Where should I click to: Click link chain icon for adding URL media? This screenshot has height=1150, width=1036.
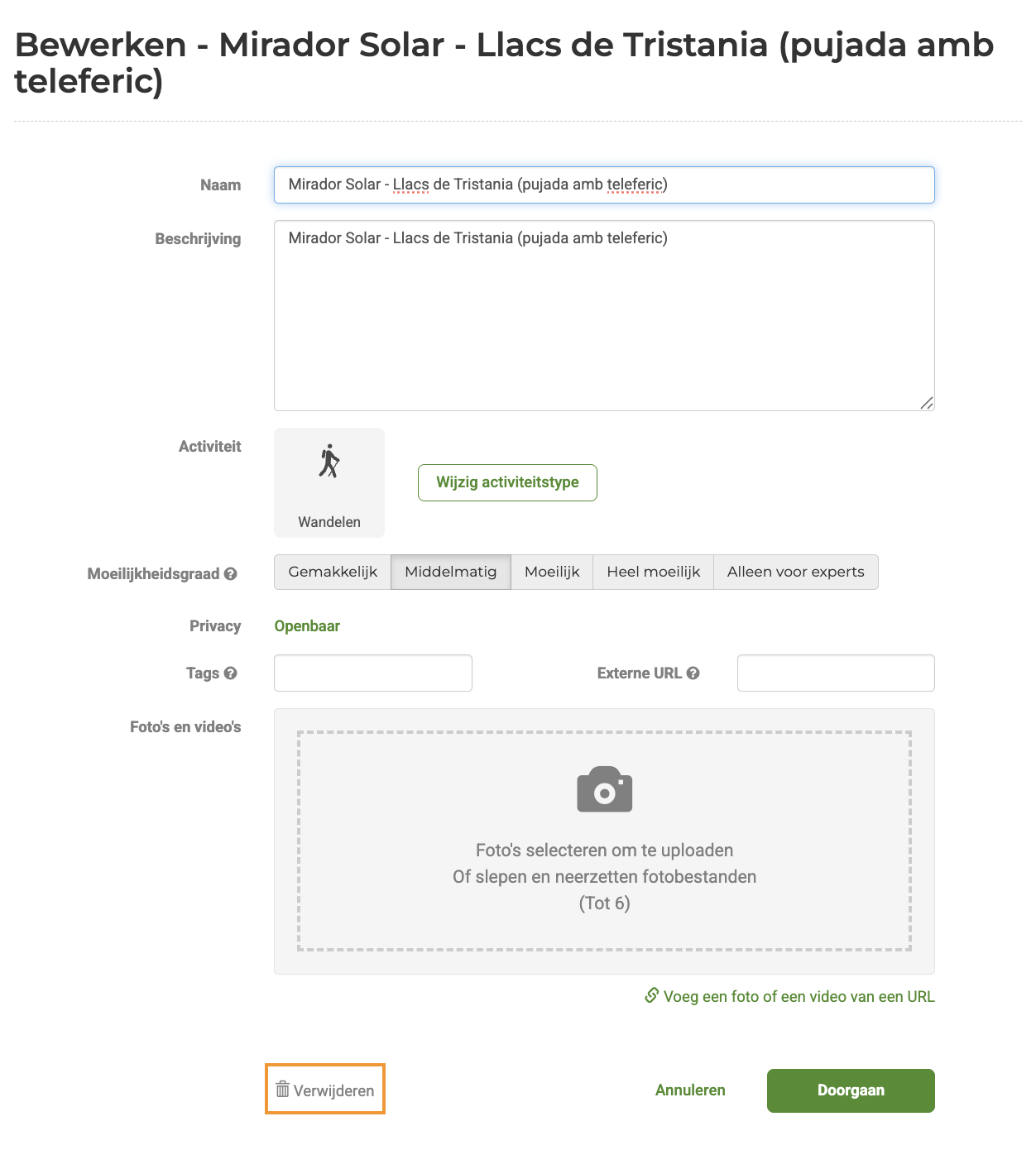[x=652, y=995]
